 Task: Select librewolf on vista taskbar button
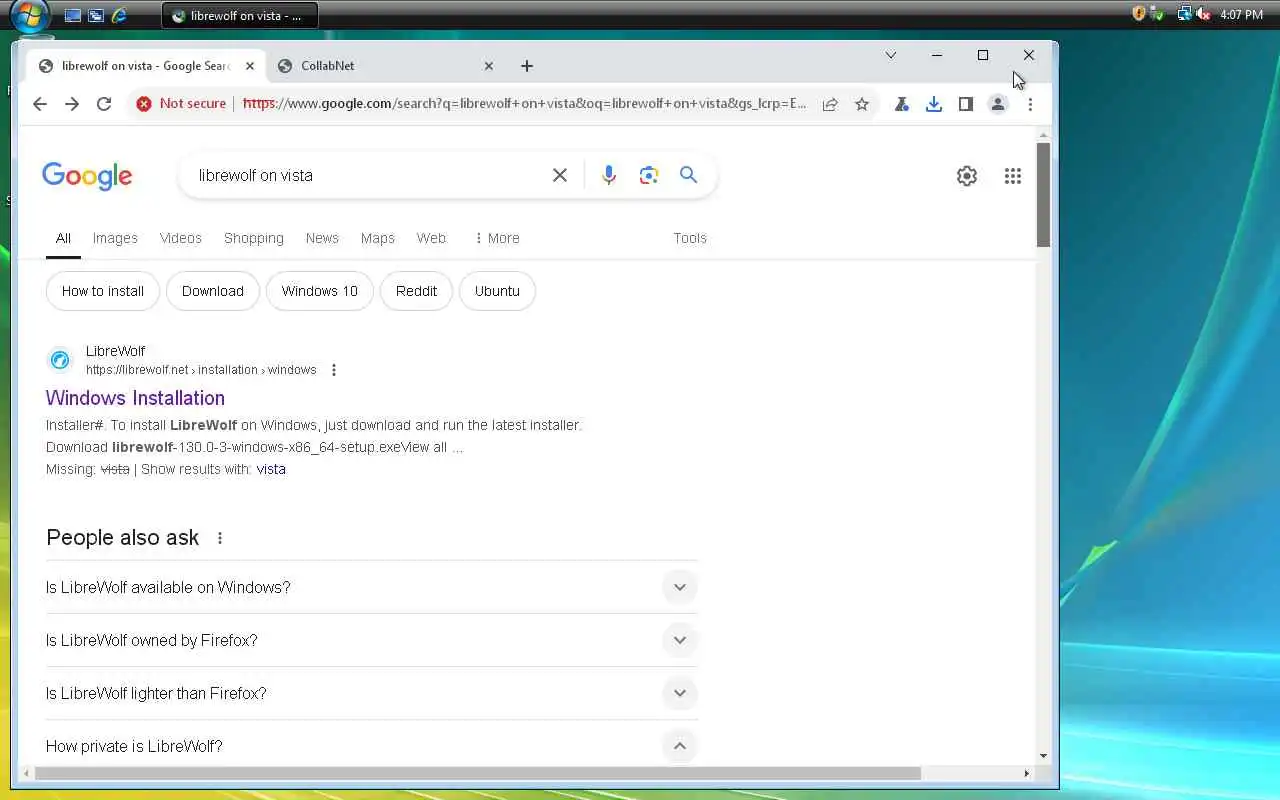240,15
